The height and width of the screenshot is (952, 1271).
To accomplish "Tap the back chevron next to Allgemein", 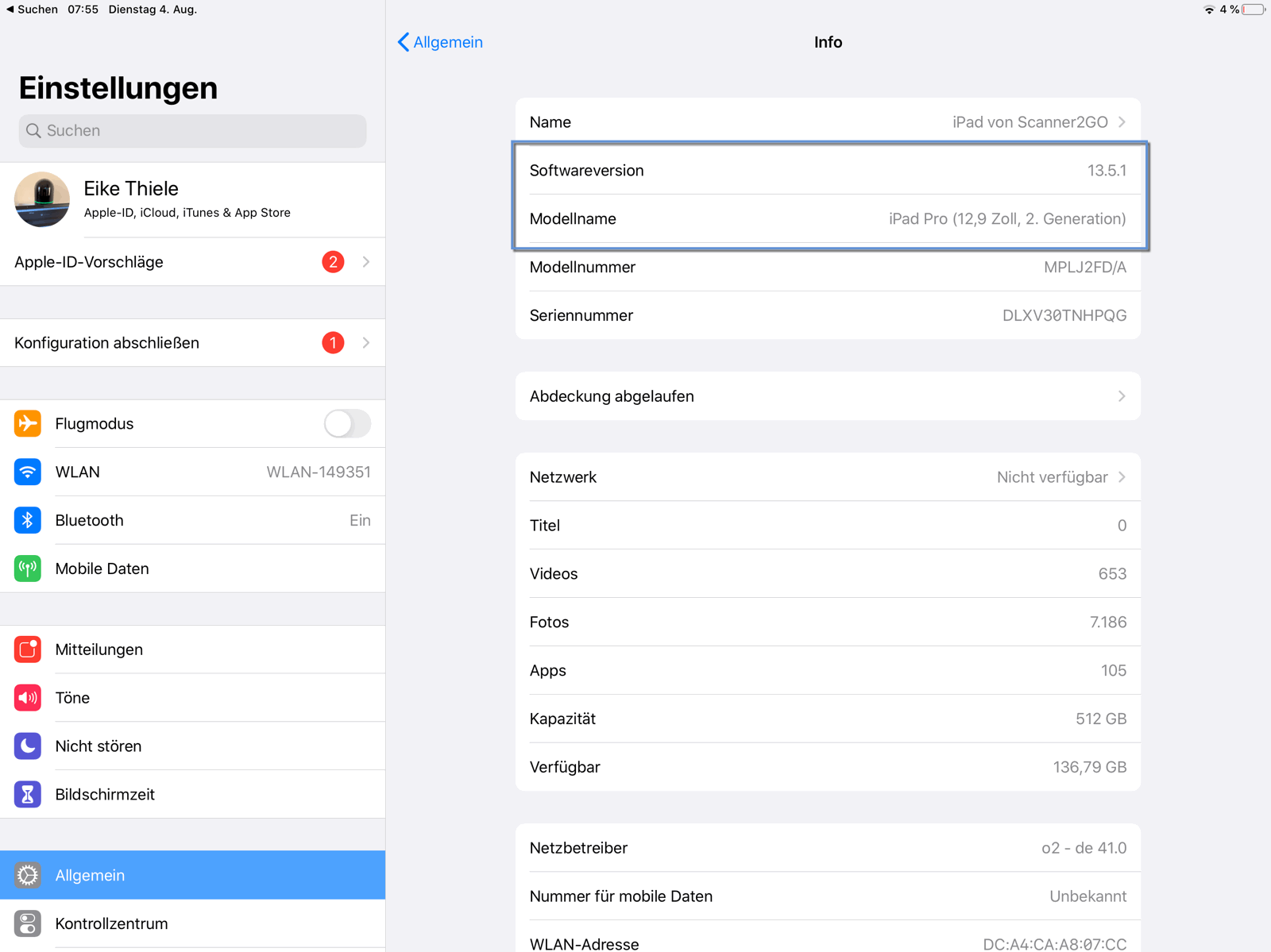I will pyautogui.click(x=404, y=42).
